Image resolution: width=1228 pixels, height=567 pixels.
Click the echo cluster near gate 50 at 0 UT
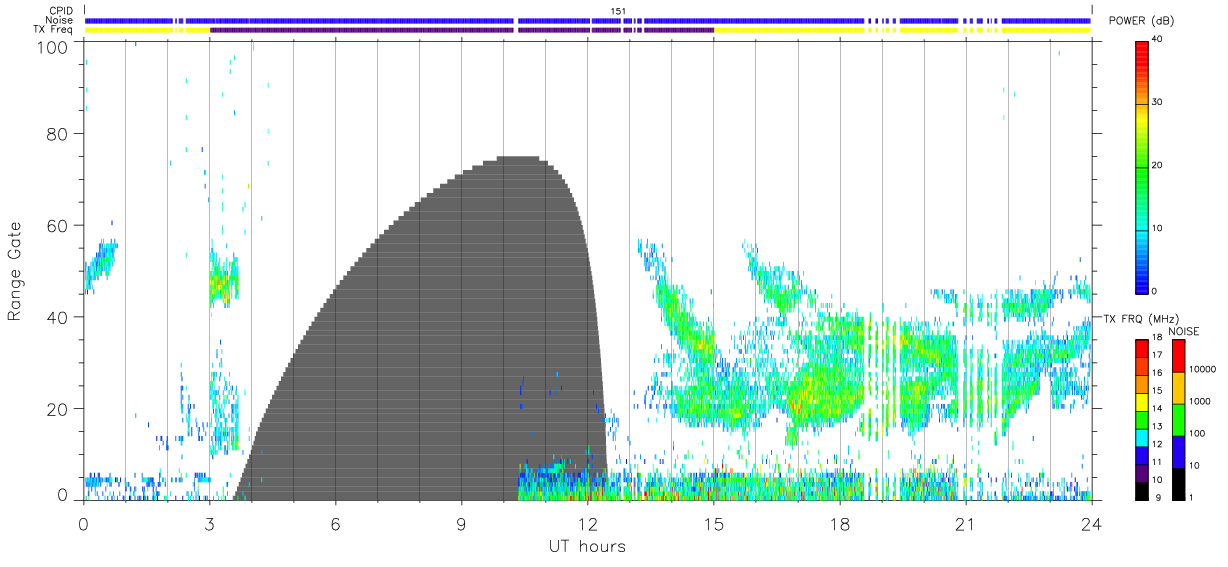pos(100,265)
